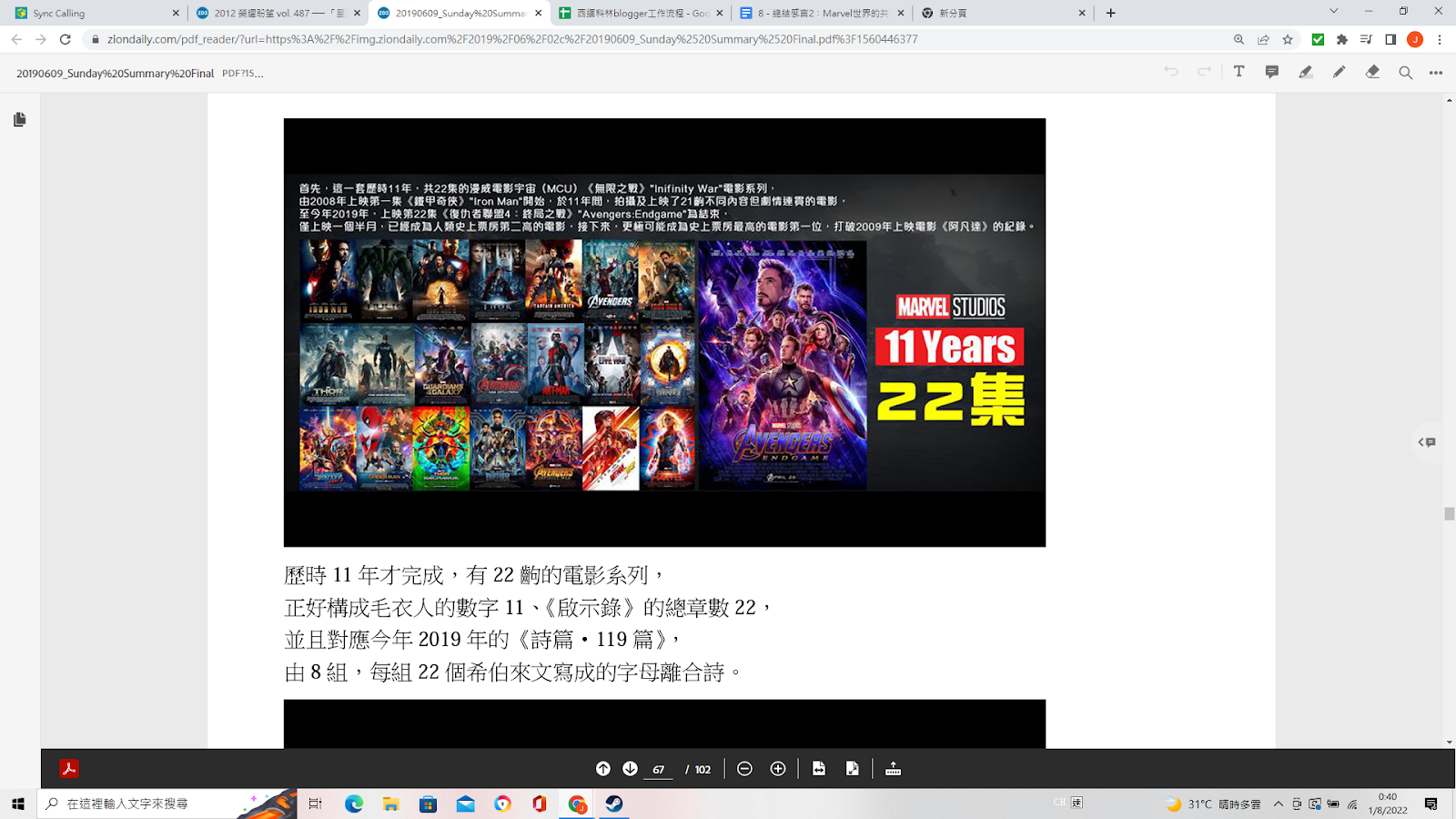Open the notification center icon

(x=1431, y=804)
